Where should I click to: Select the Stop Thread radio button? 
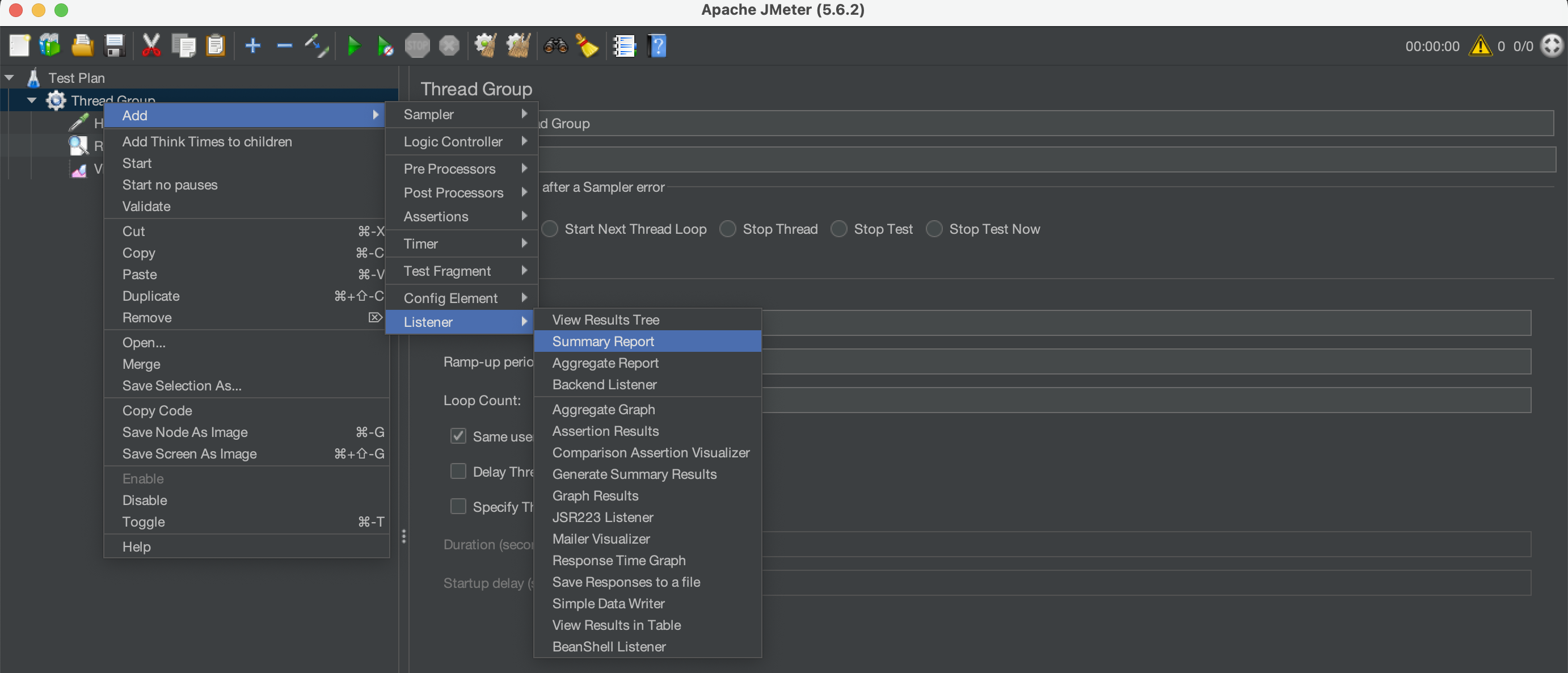pyautogui.click(x=728, y=229)
